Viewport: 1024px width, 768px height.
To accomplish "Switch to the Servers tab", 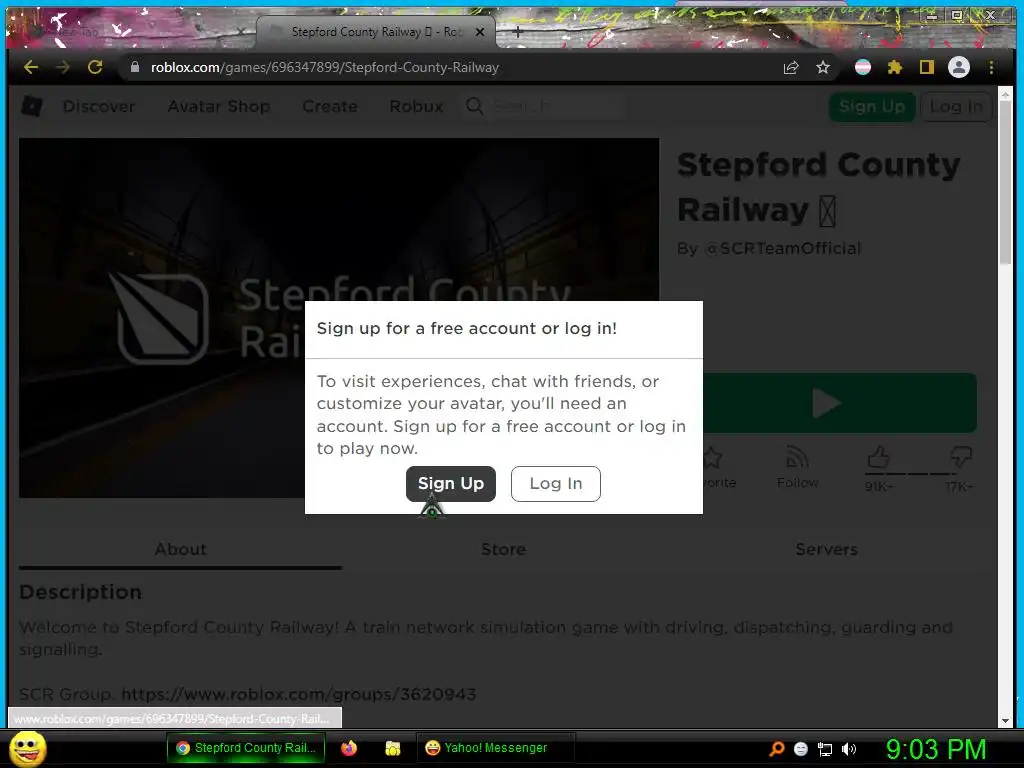I will pos(826,549).
